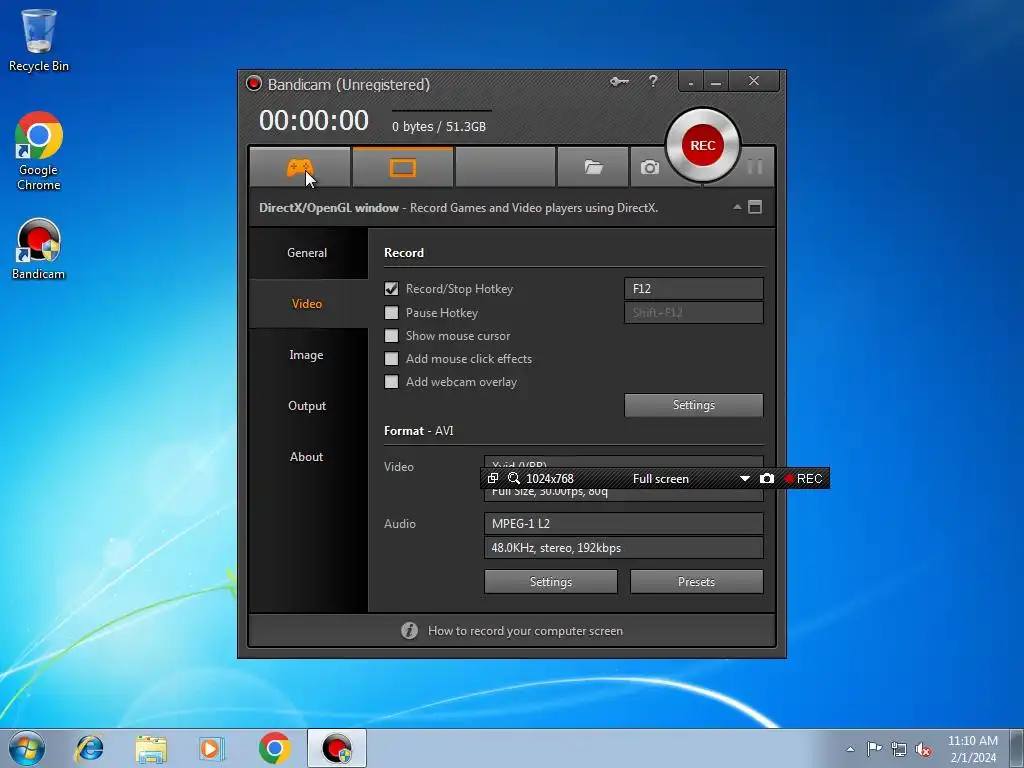Select the screen recording rectangle mode icon
1024x768 pixels.
pos(403,168)
